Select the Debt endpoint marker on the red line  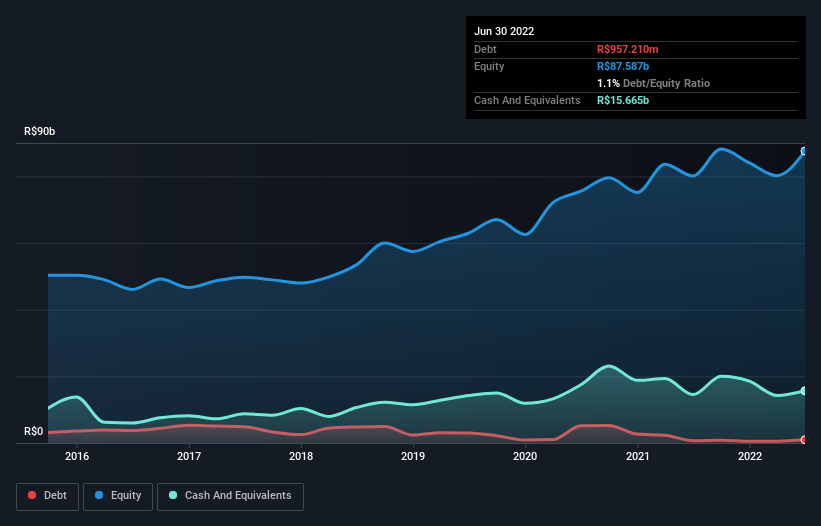[804, 440]
